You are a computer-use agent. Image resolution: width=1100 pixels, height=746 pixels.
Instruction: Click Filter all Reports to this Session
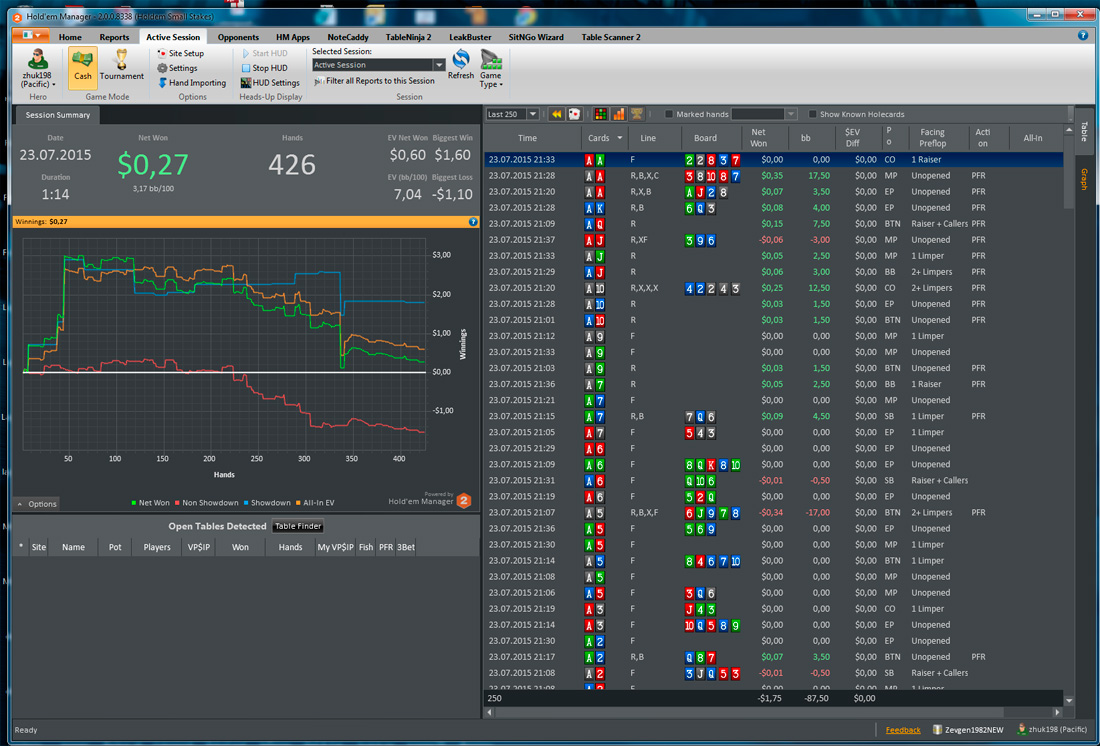pyautogui.click(x=375, y=81)
